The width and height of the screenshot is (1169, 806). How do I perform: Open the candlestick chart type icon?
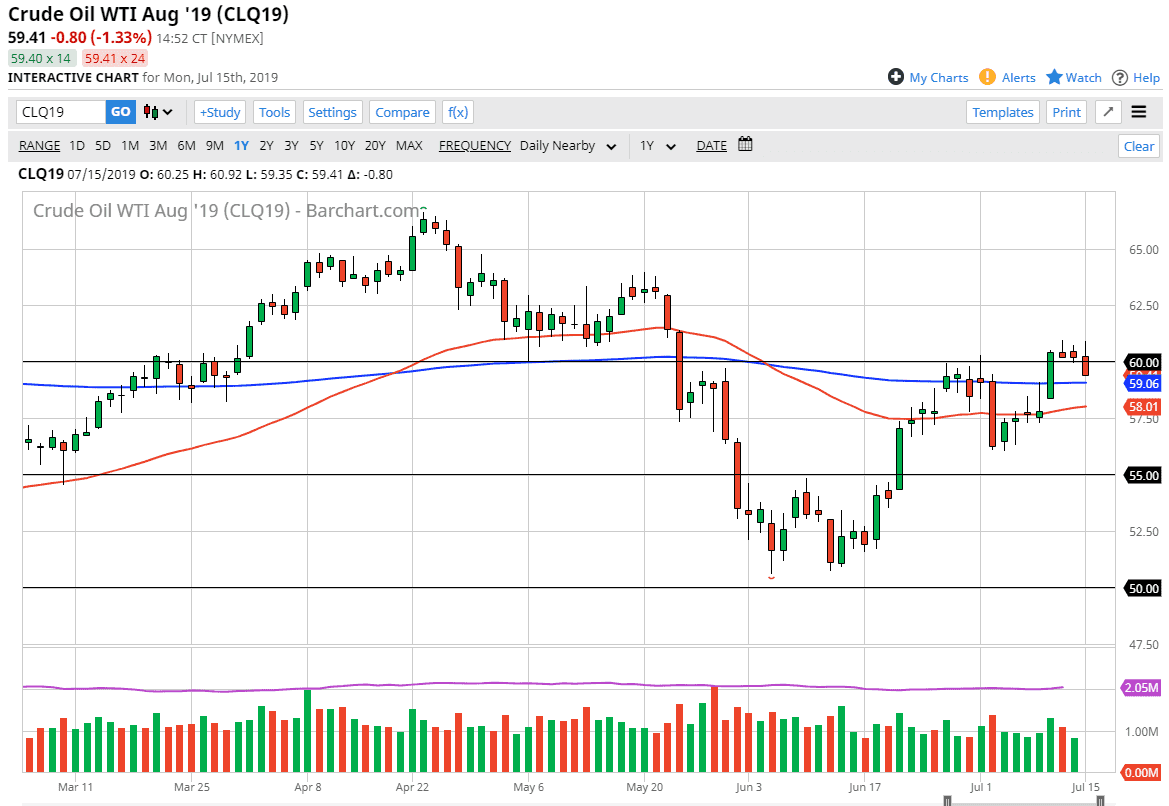tap(149, 112)
